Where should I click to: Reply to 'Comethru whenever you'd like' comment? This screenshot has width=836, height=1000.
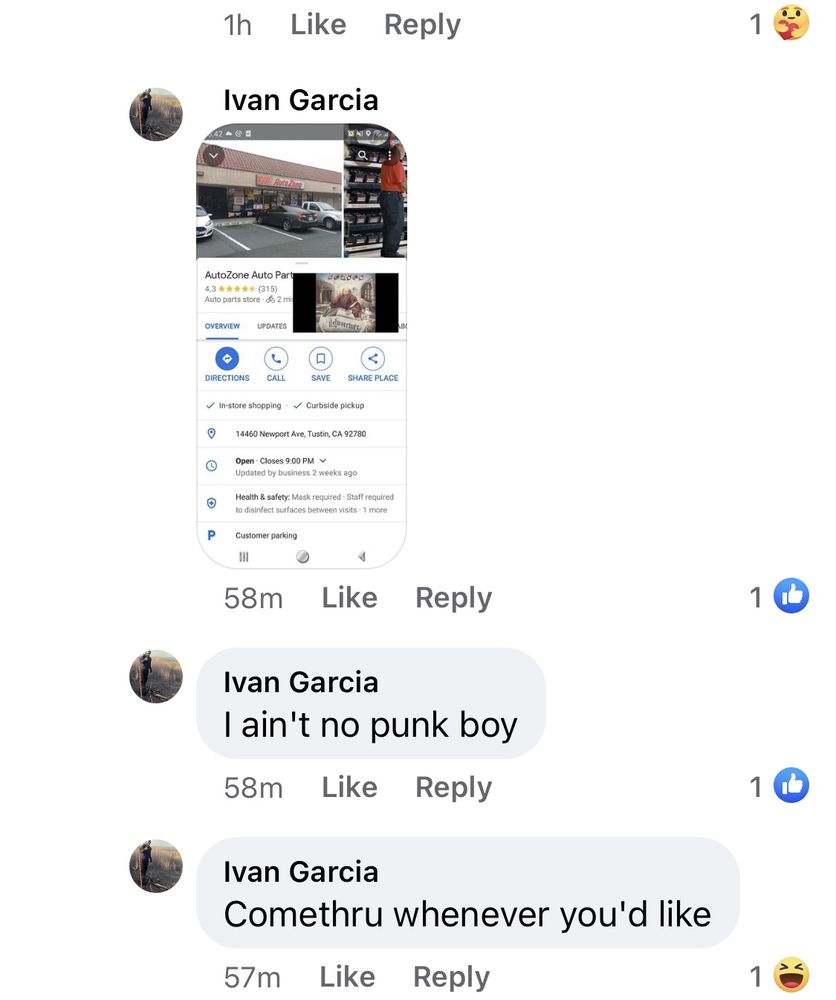point(451,977)
